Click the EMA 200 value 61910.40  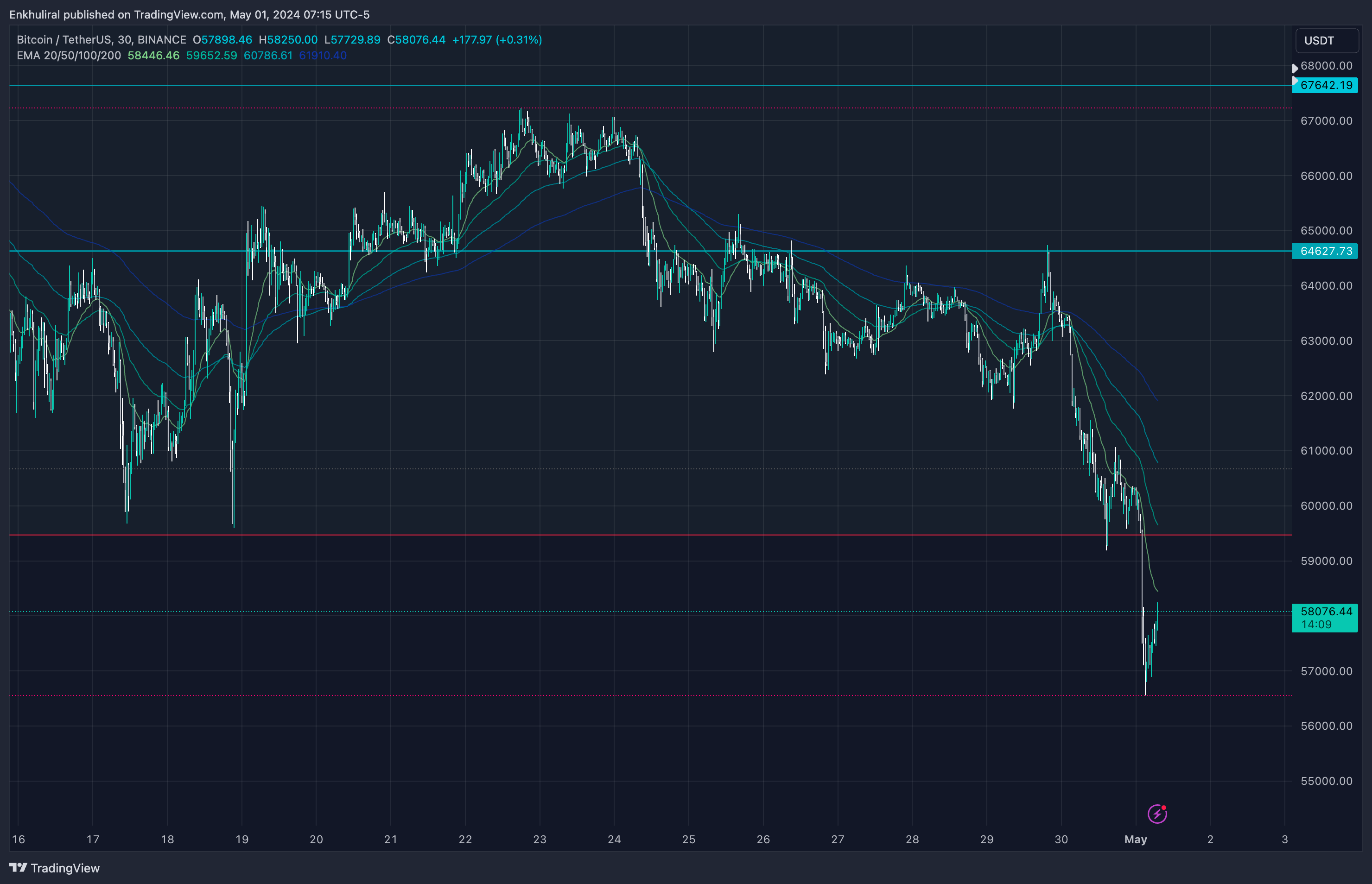pyautogui.click(x=323, y=56)
